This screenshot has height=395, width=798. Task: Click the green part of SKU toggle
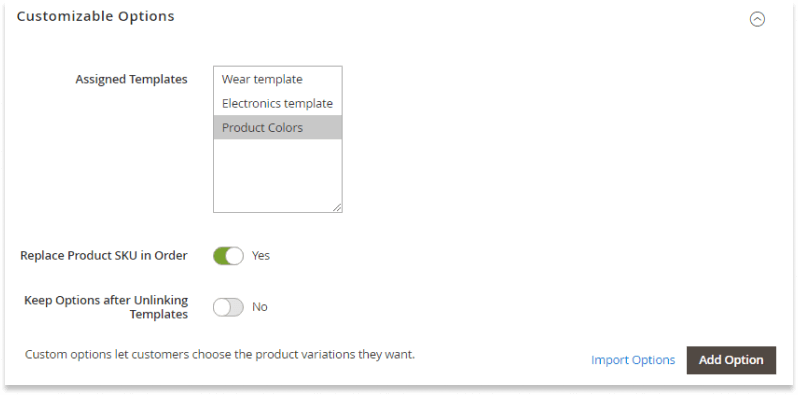pos(219,256)
